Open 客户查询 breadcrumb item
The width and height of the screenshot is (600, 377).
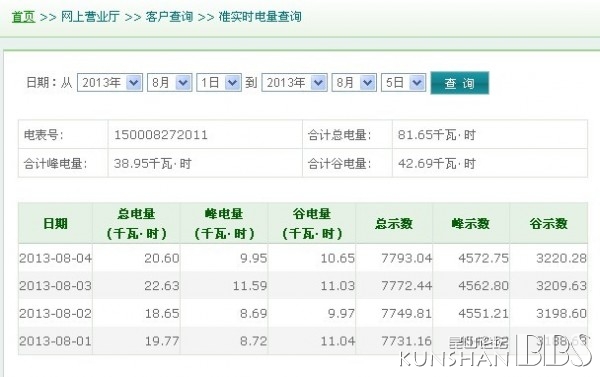[169, 17]
